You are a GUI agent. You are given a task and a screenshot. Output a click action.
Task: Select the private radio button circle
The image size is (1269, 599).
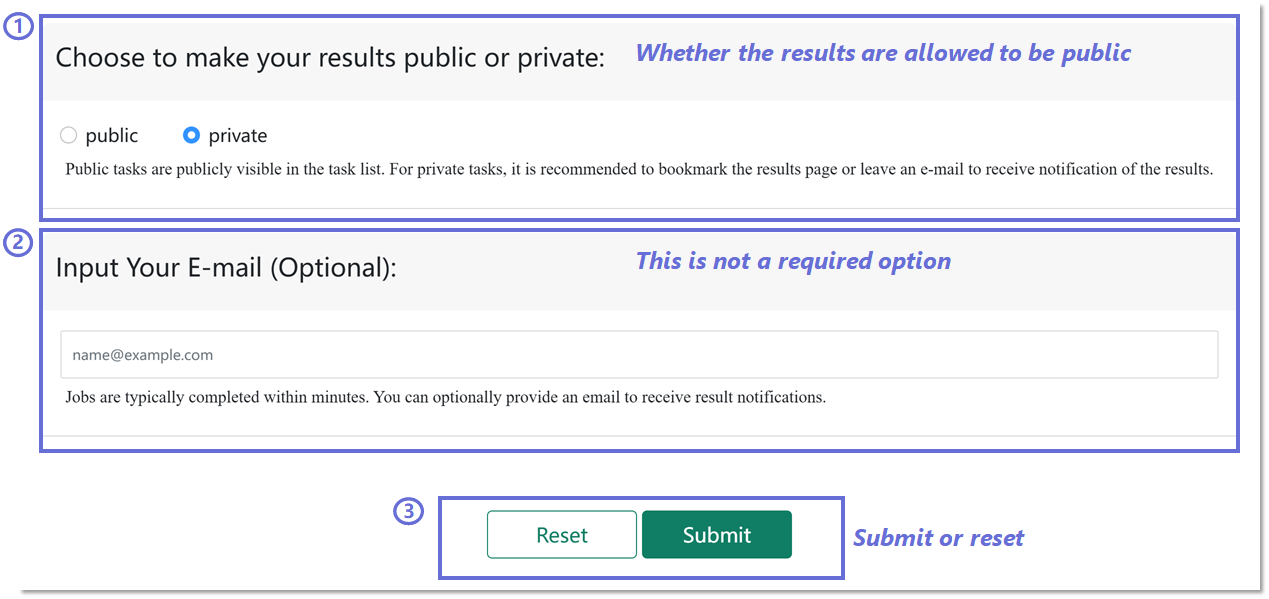click(x=192, y=135)
